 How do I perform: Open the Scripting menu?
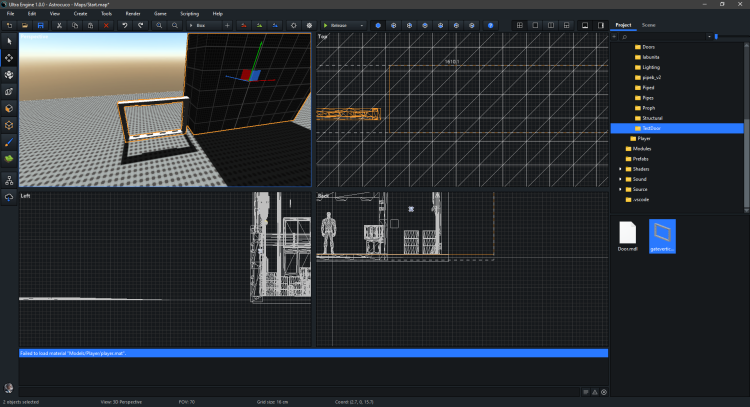(189, 13)
